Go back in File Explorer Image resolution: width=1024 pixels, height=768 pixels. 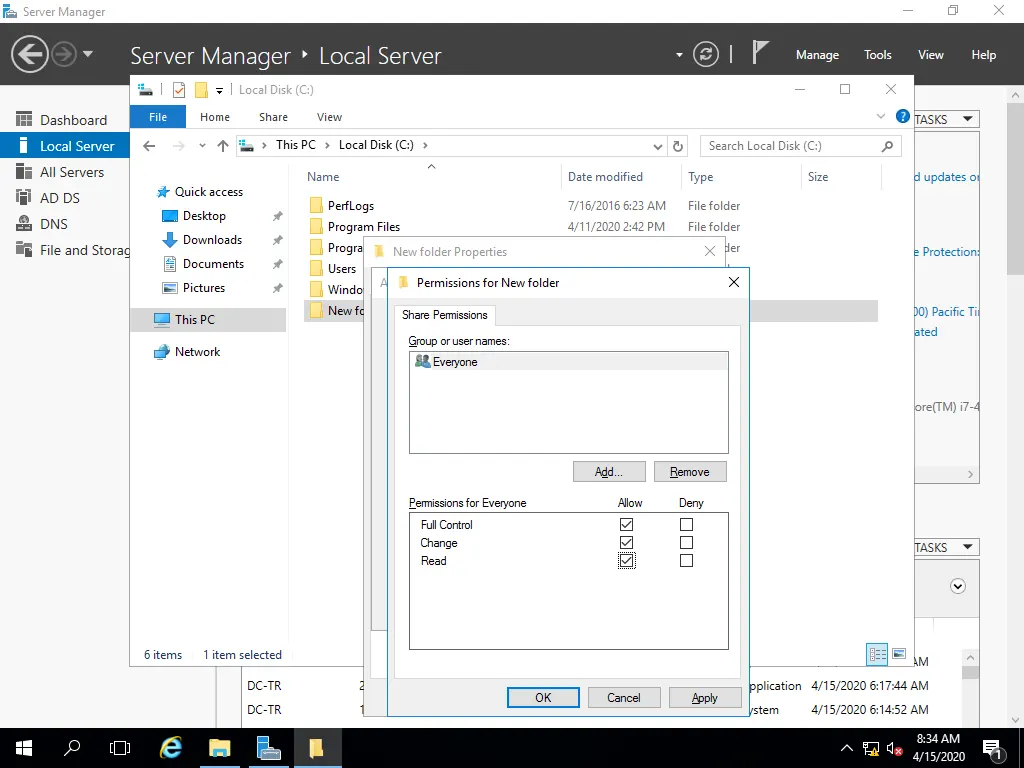tap(149, 146)
